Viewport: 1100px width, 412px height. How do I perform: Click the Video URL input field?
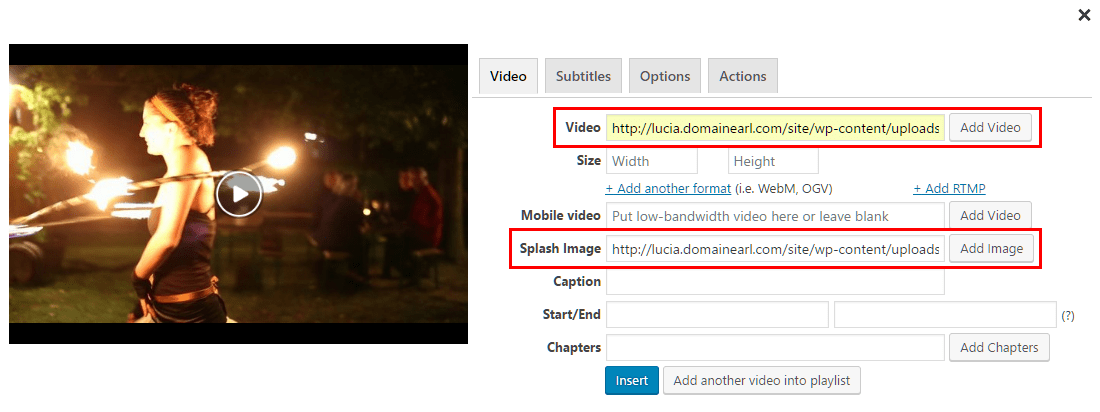pos(775,128)
